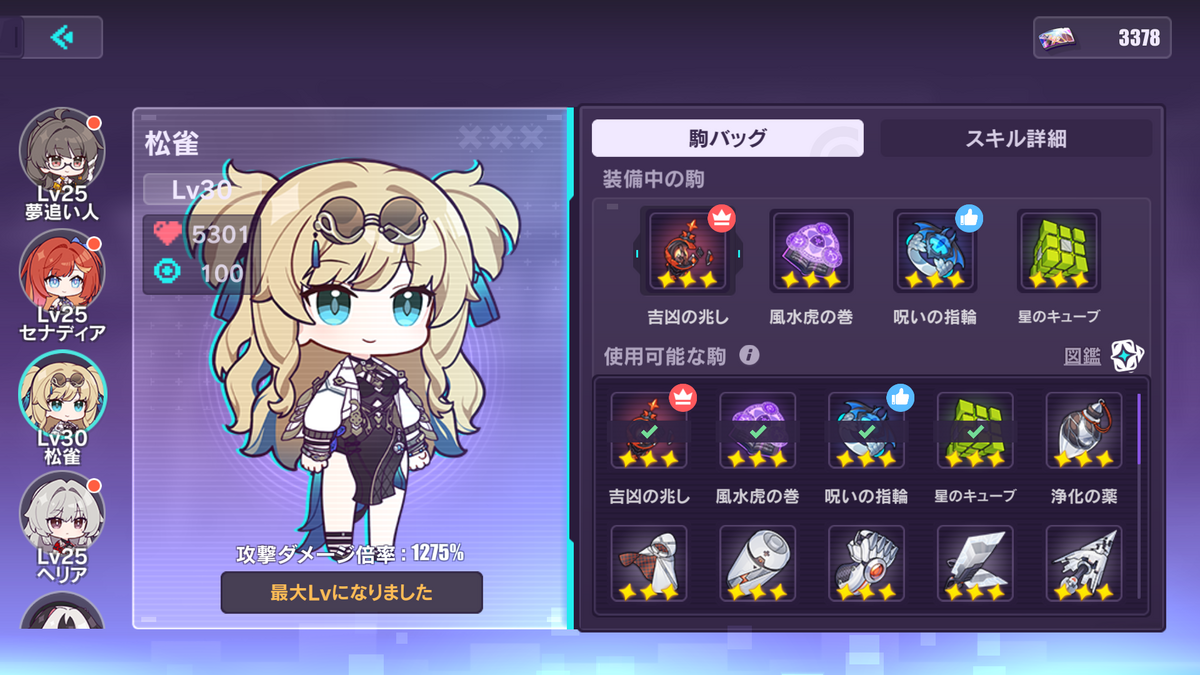Select equipped green 星のキューブ piece
The image size is (1200, 675).
click(x=1059, y=251)
